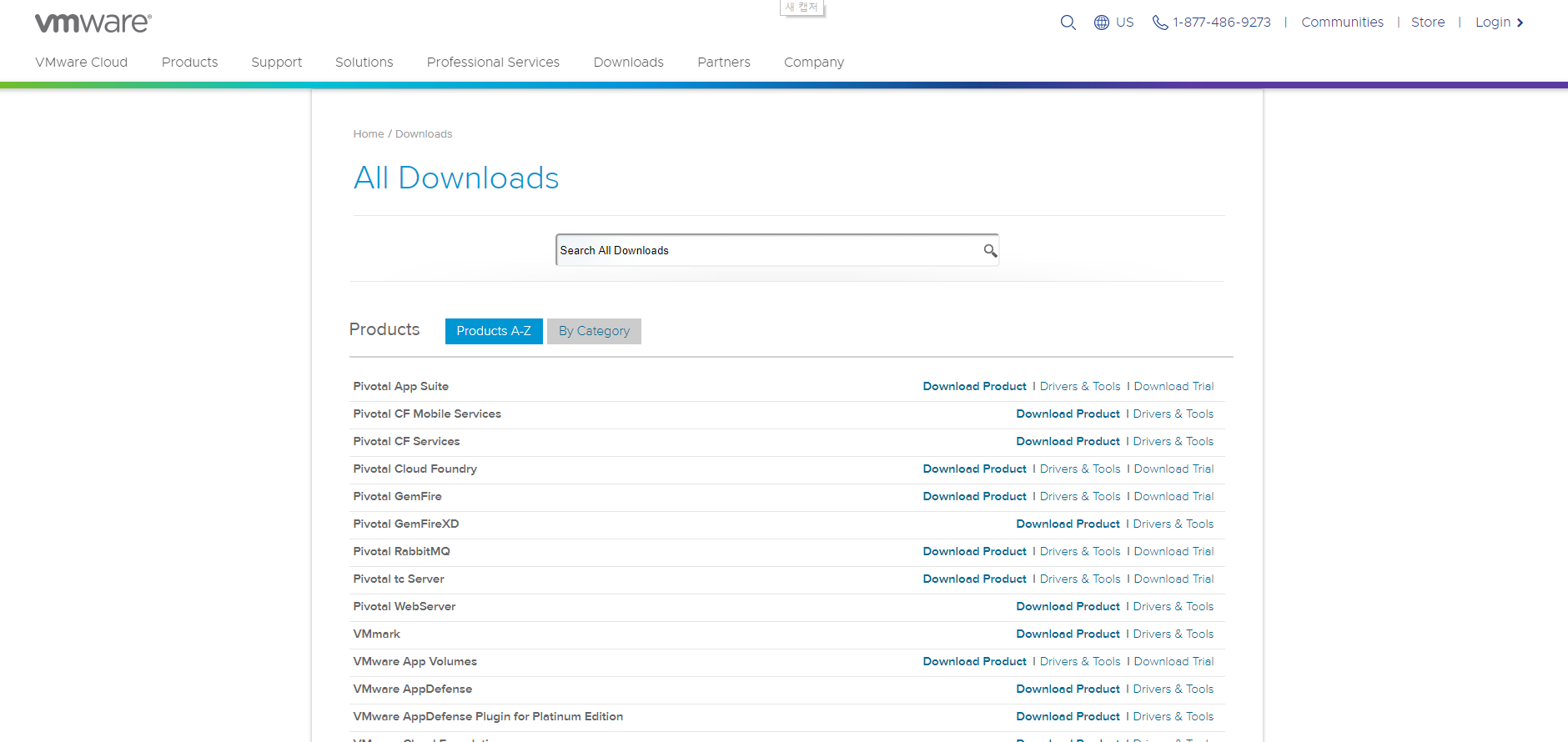Download Trial for VMware App Volumes
The width and height of the screenshot is (1568, 742).
click(x=1173, y=661)
